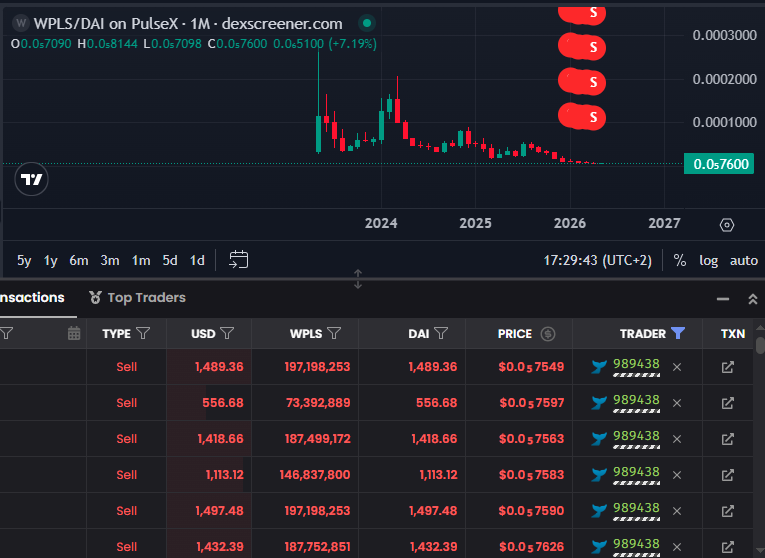Image resolution: width=765 pixels, height=558 pixels.
Task: Remove trader filter on the 1,418.66 row
Action: [x=677, y=439]
